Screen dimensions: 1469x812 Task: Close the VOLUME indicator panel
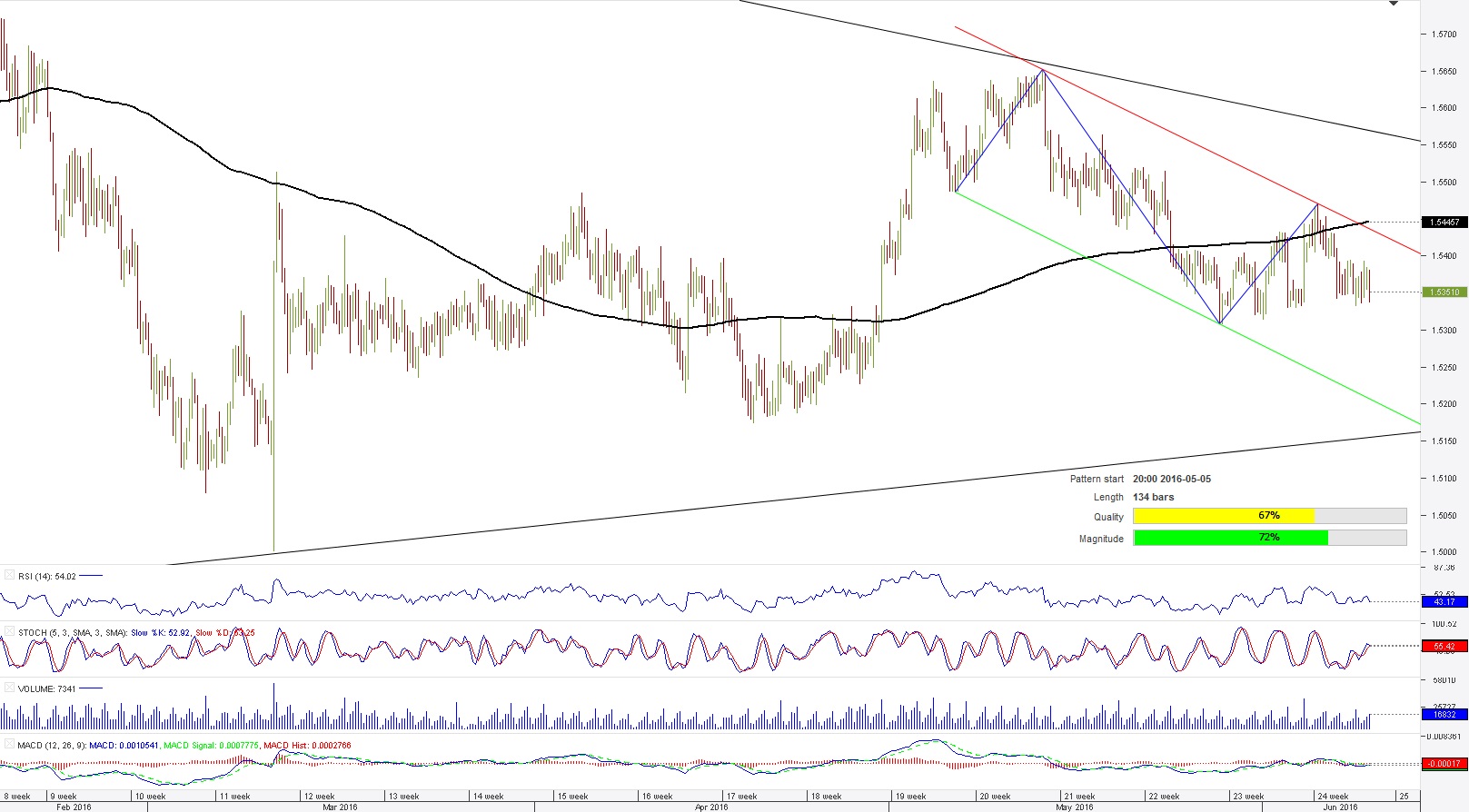pos(9,688)
